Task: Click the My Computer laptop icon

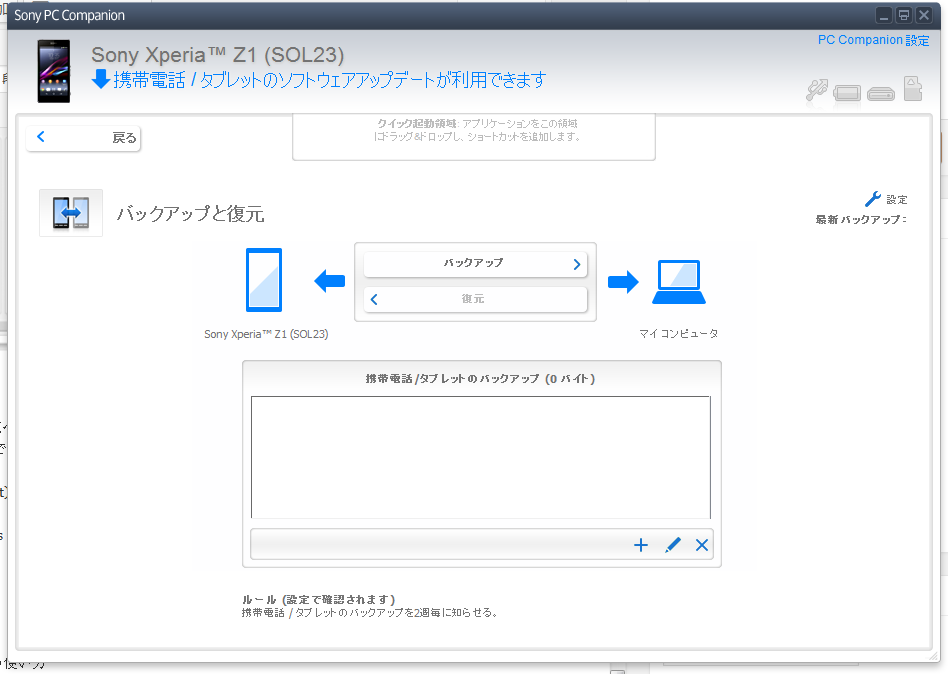Action: click(x=679, y=282)
